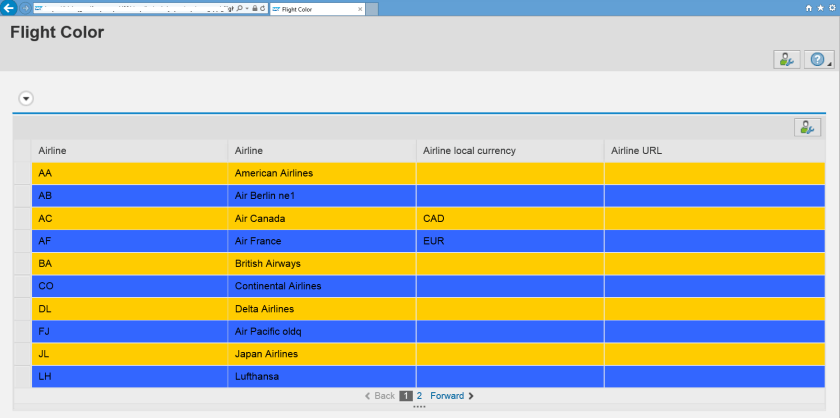Click the Air Berlin ne1 cell
Viewport: 840px width, 418px height.
[322, 196]
